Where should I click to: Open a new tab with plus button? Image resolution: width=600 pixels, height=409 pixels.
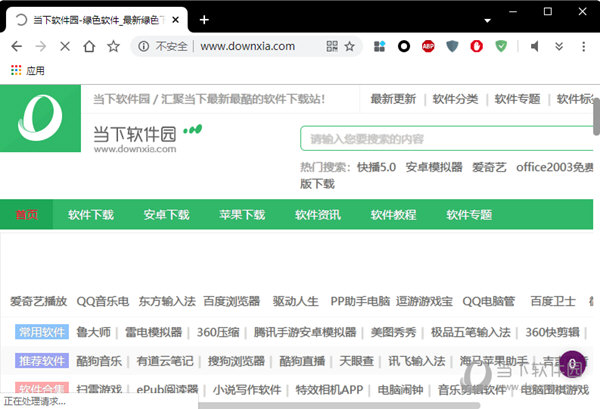(x=204, y=20)
